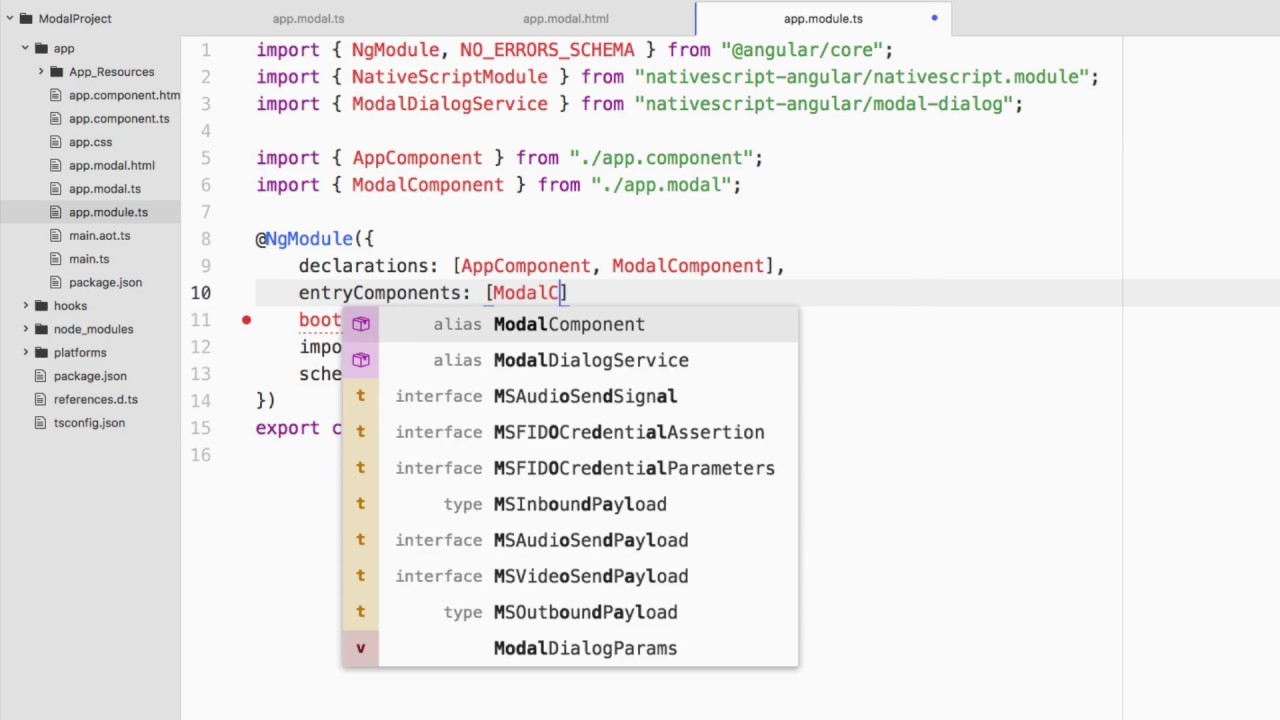
Task: Open main.ts in the tree
Action: (x=89, y=259)
